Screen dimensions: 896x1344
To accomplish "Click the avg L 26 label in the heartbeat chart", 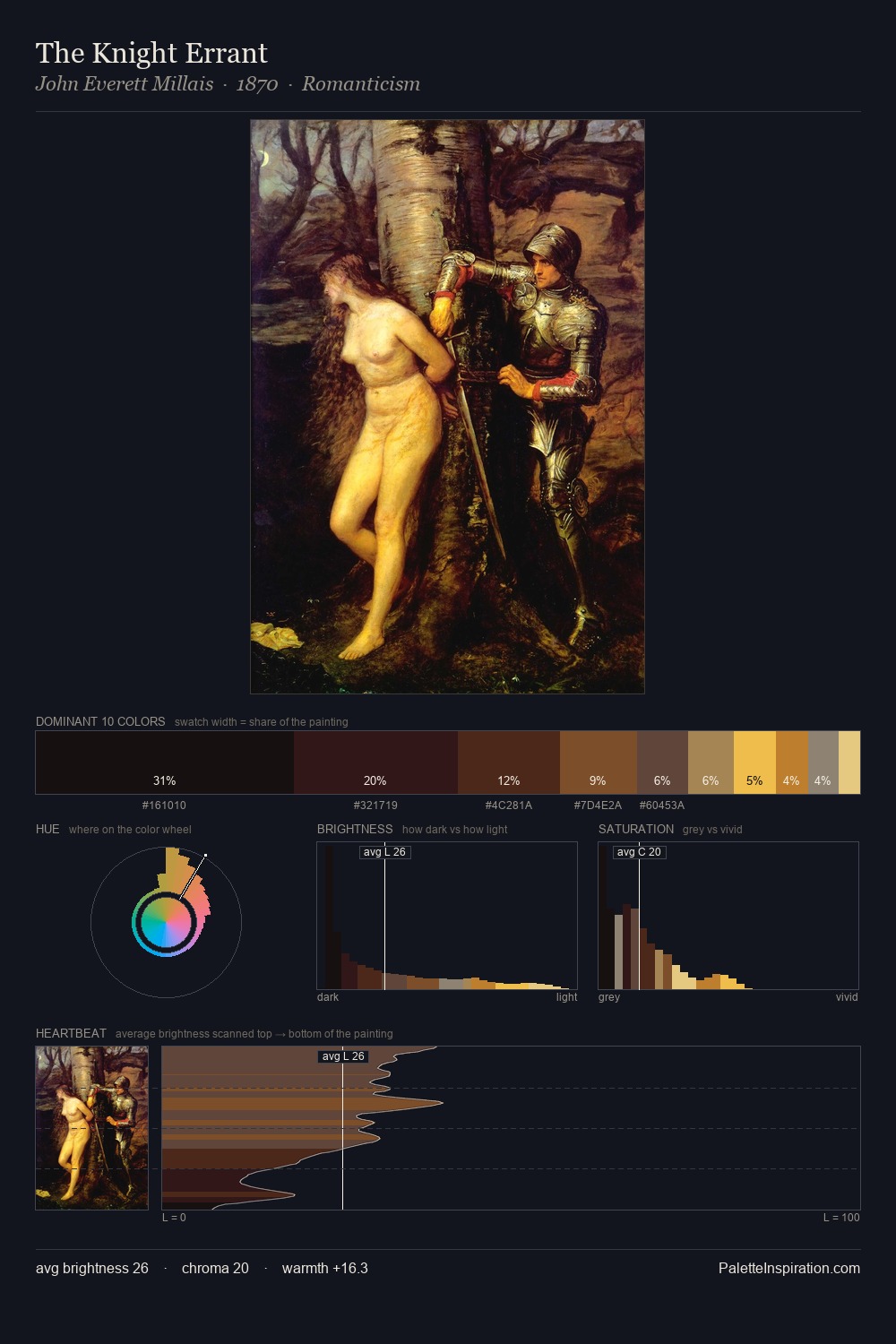I will 343,1056.
